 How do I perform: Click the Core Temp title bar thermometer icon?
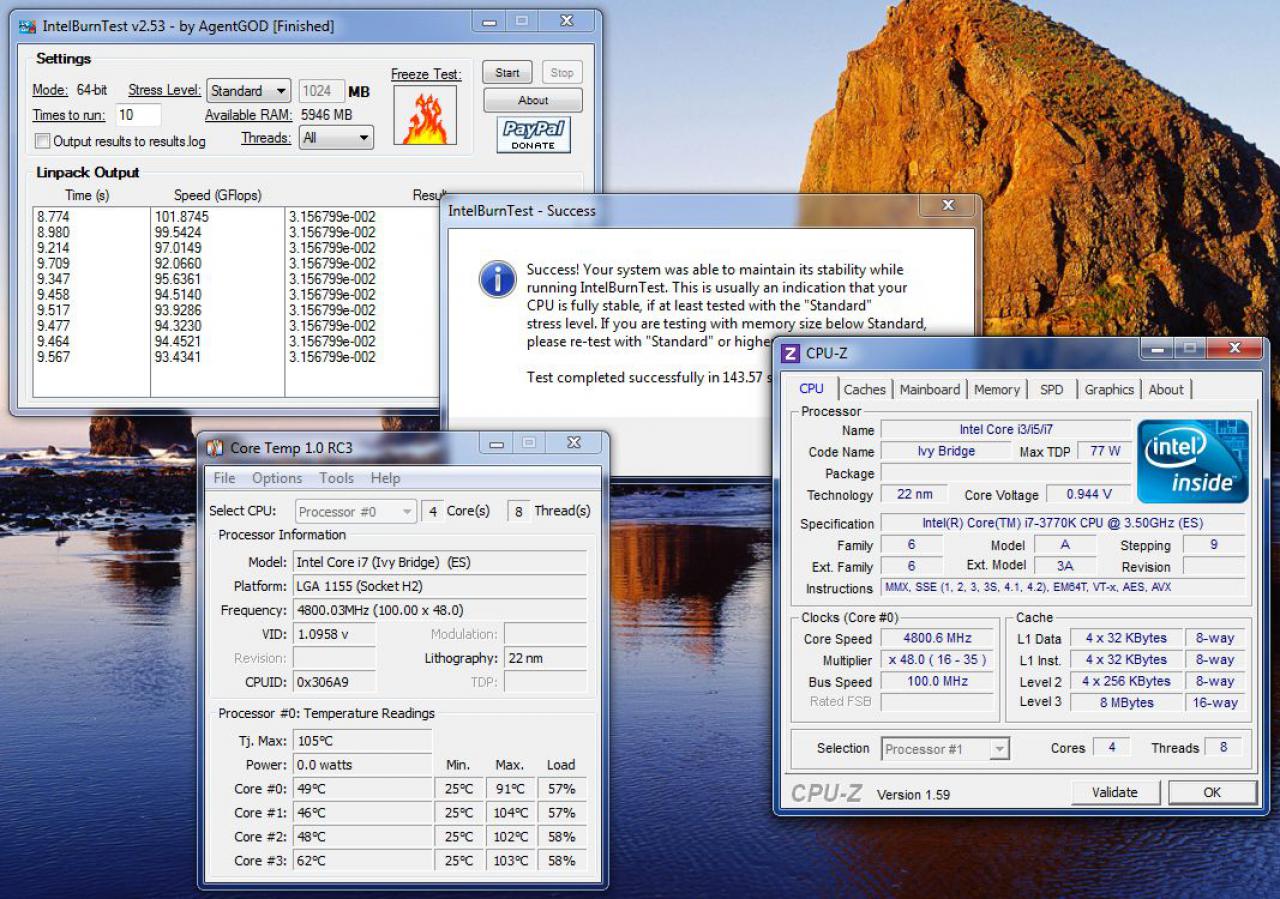click(215, 448)
